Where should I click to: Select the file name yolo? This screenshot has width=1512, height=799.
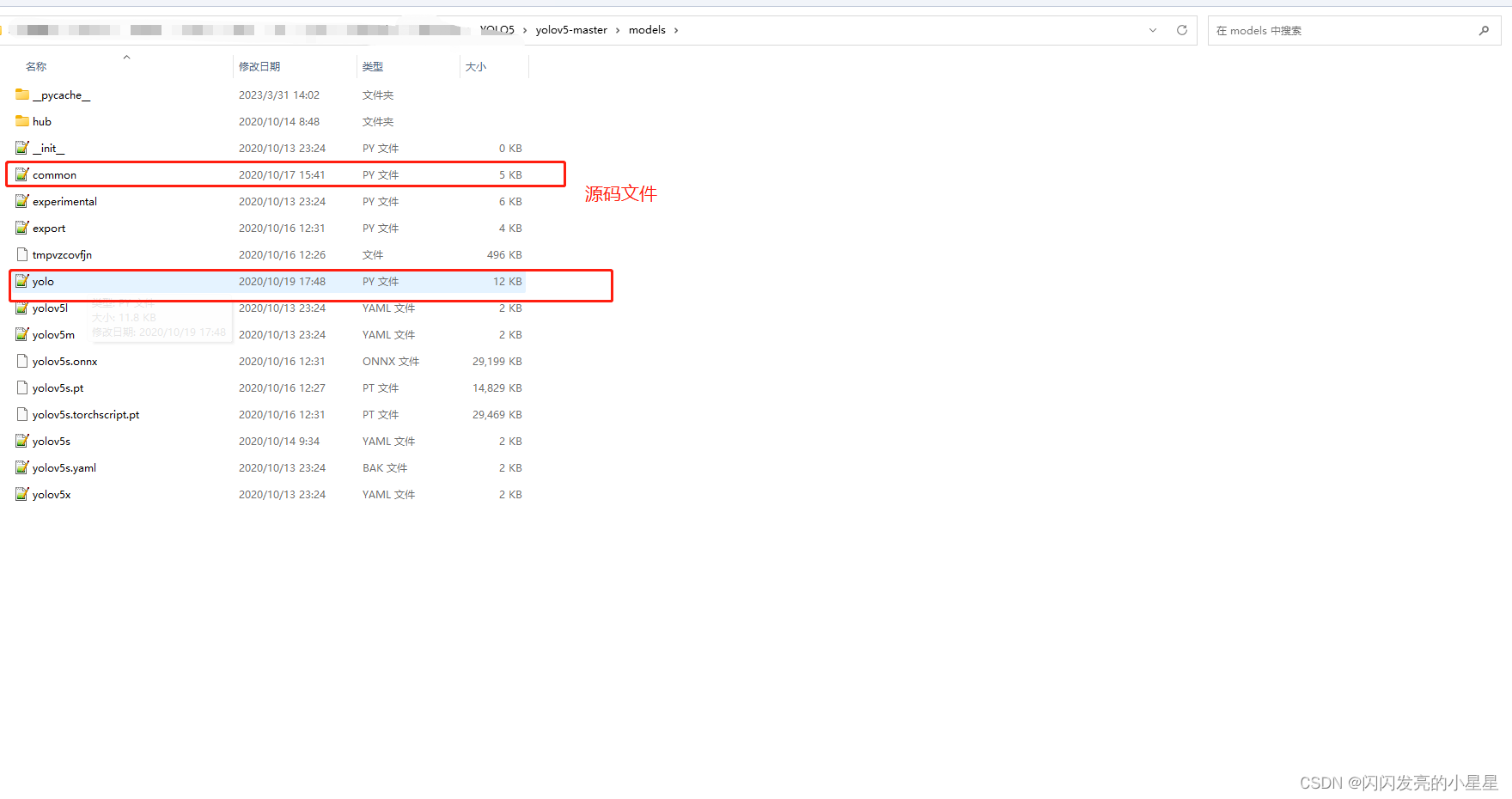43,282
